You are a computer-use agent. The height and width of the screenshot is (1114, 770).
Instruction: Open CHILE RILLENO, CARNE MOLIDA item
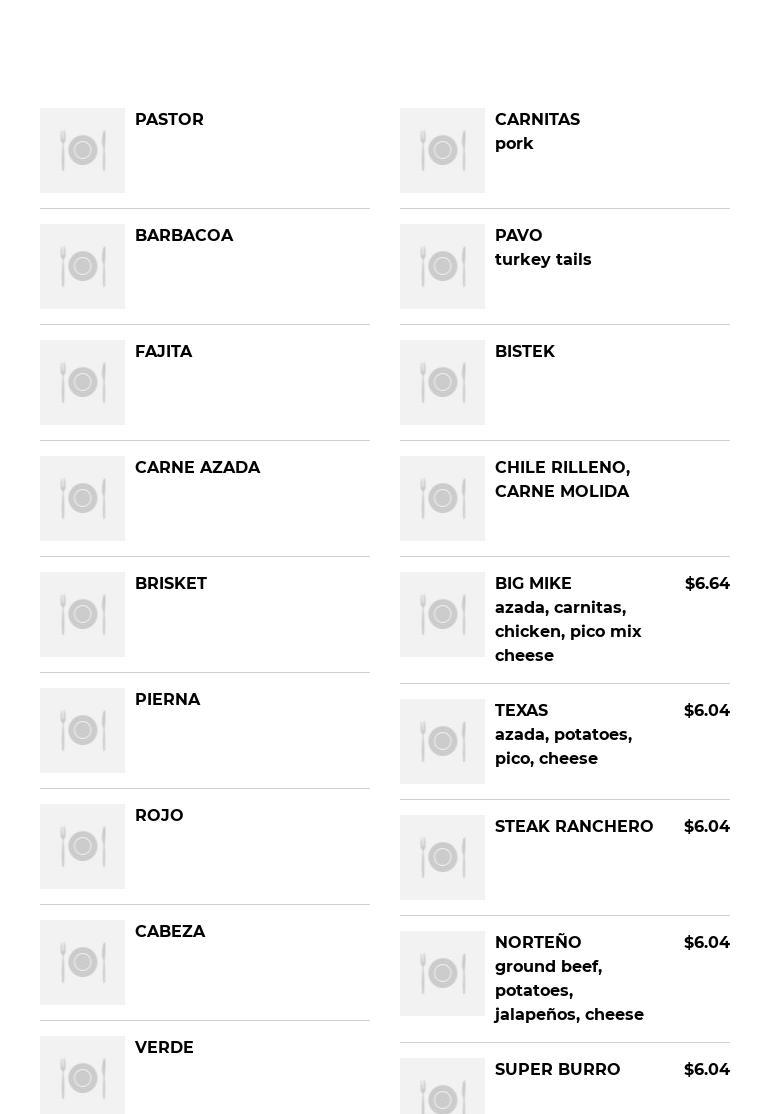[562, 480]
